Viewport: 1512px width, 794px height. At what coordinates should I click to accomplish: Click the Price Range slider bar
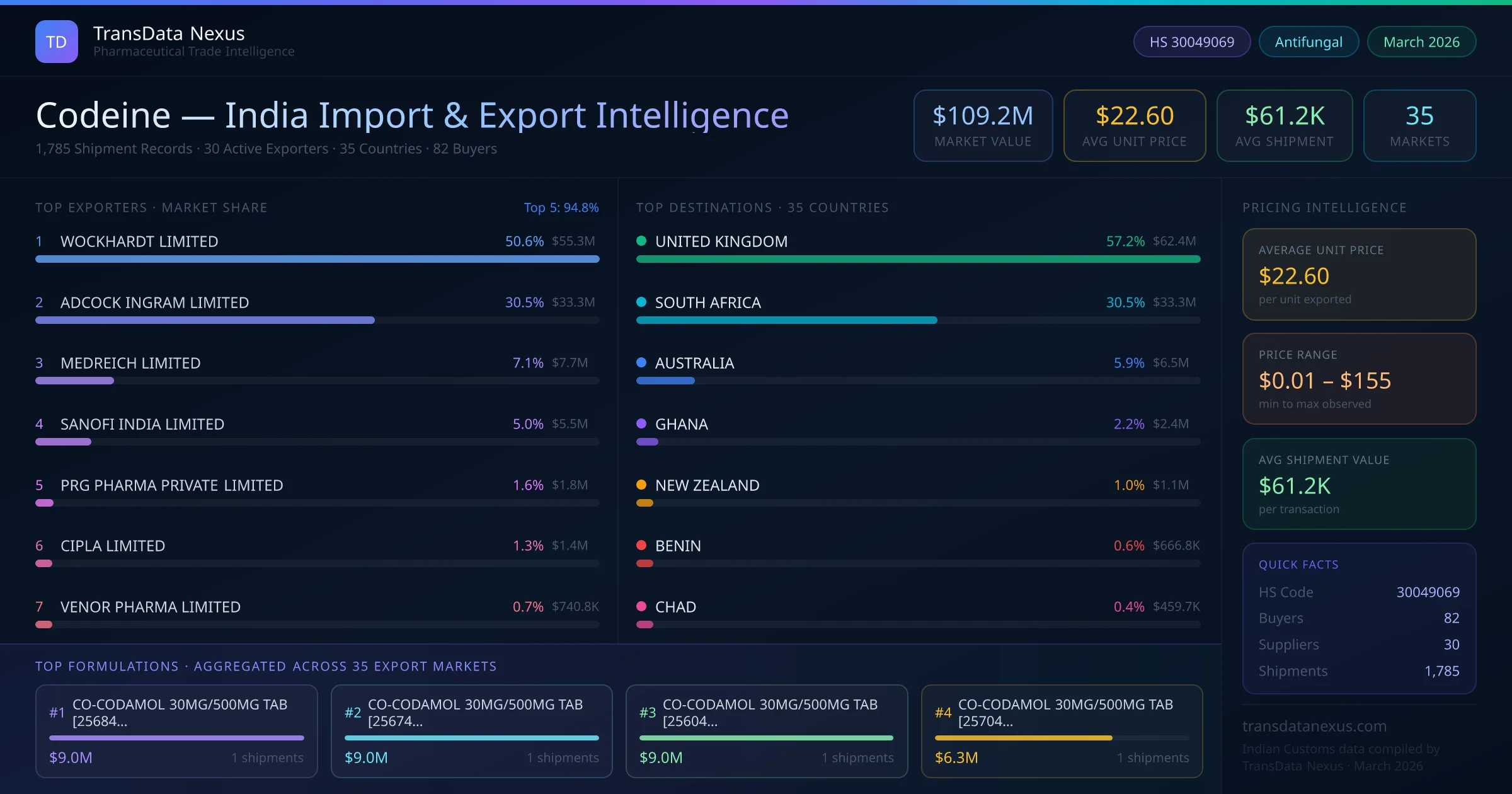coord(1359,379)
